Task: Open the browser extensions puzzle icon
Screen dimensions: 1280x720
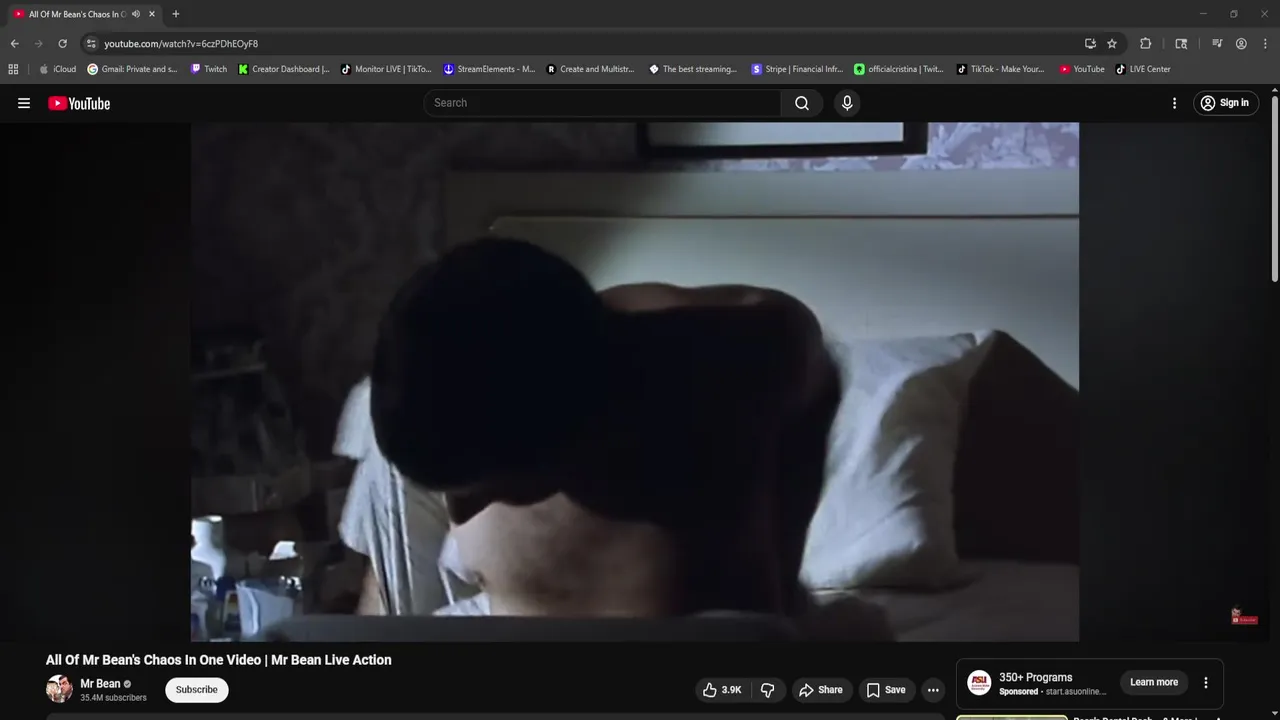Action: coord(1146,44)
